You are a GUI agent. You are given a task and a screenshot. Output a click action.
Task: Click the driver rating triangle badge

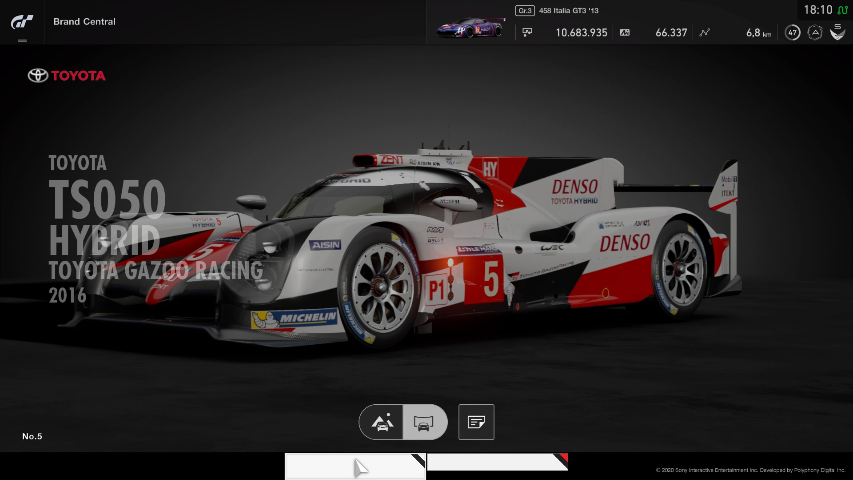pyautogui.click(x=815, y=32)
